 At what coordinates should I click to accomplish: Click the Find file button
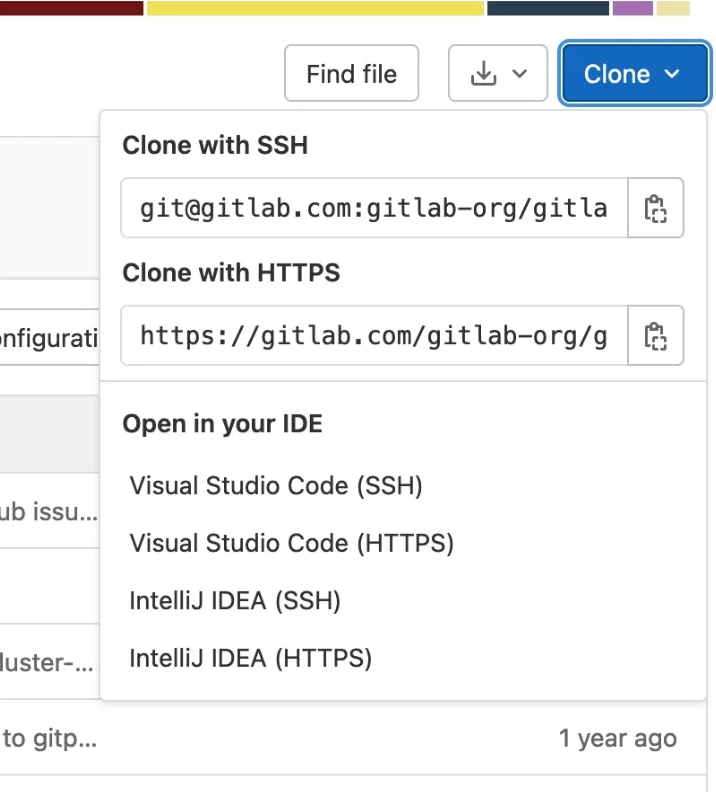(351, 74)
